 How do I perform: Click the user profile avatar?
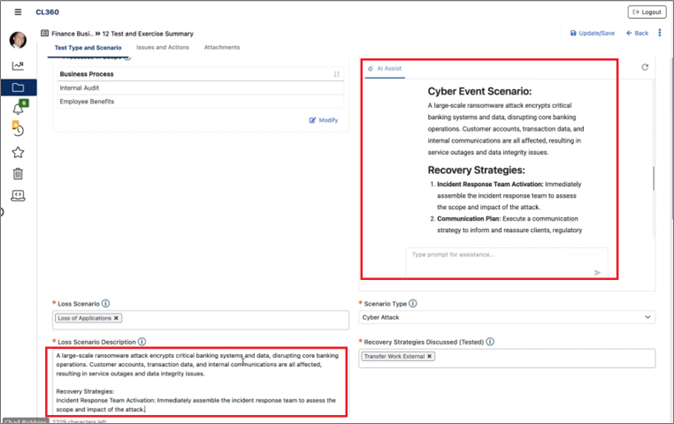pos(18,41)
